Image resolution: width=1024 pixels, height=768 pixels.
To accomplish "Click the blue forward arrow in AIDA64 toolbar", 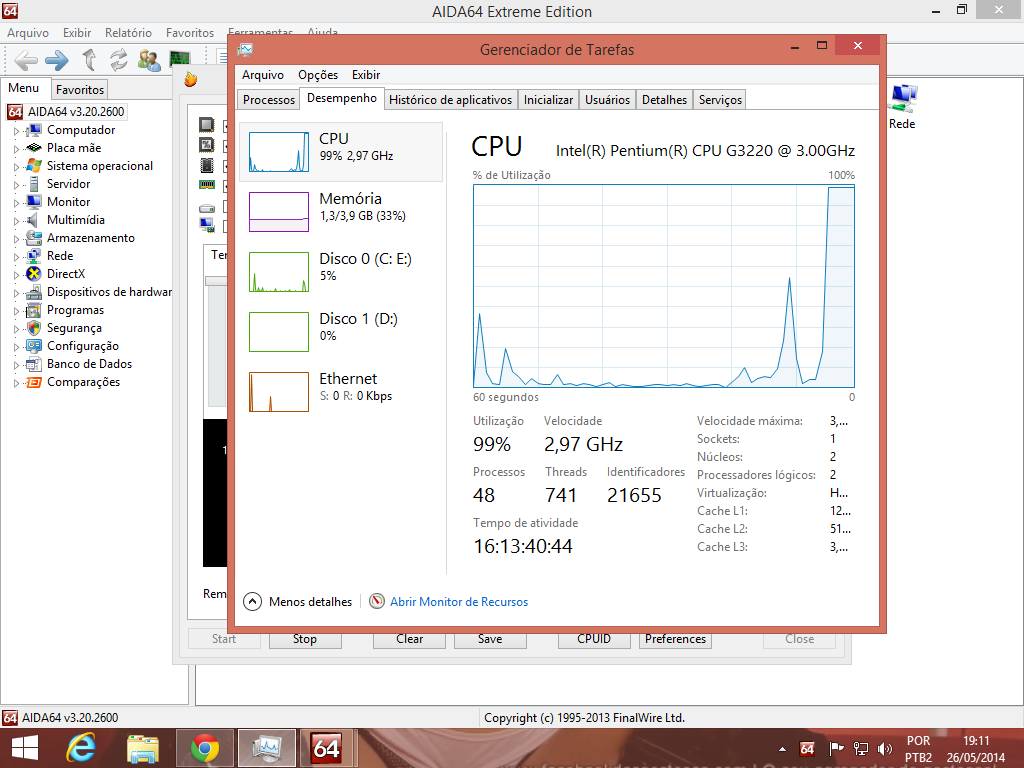I will tap(57, 60).
